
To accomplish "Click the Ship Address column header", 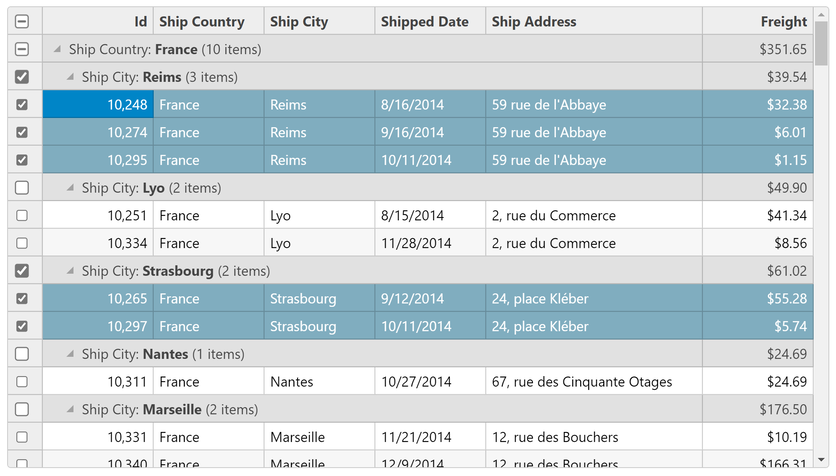I will click(x=534, y=21).
